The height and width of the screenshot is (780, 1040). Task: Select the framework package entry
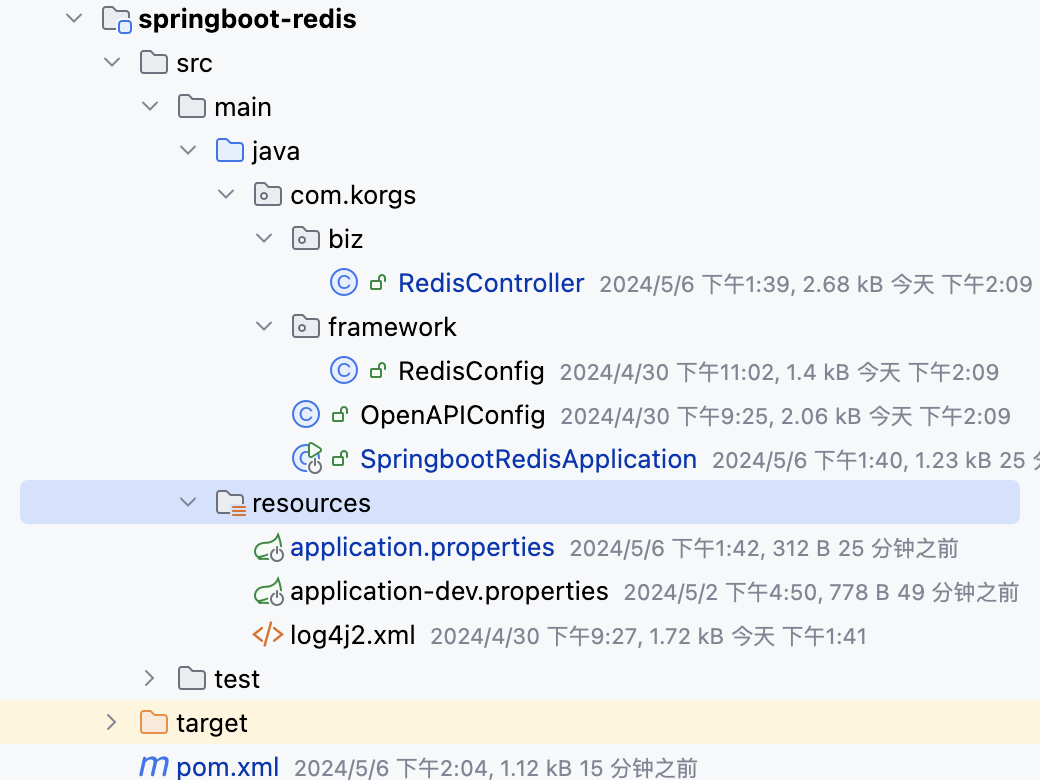pyautogui.click(x=392, y=327)
